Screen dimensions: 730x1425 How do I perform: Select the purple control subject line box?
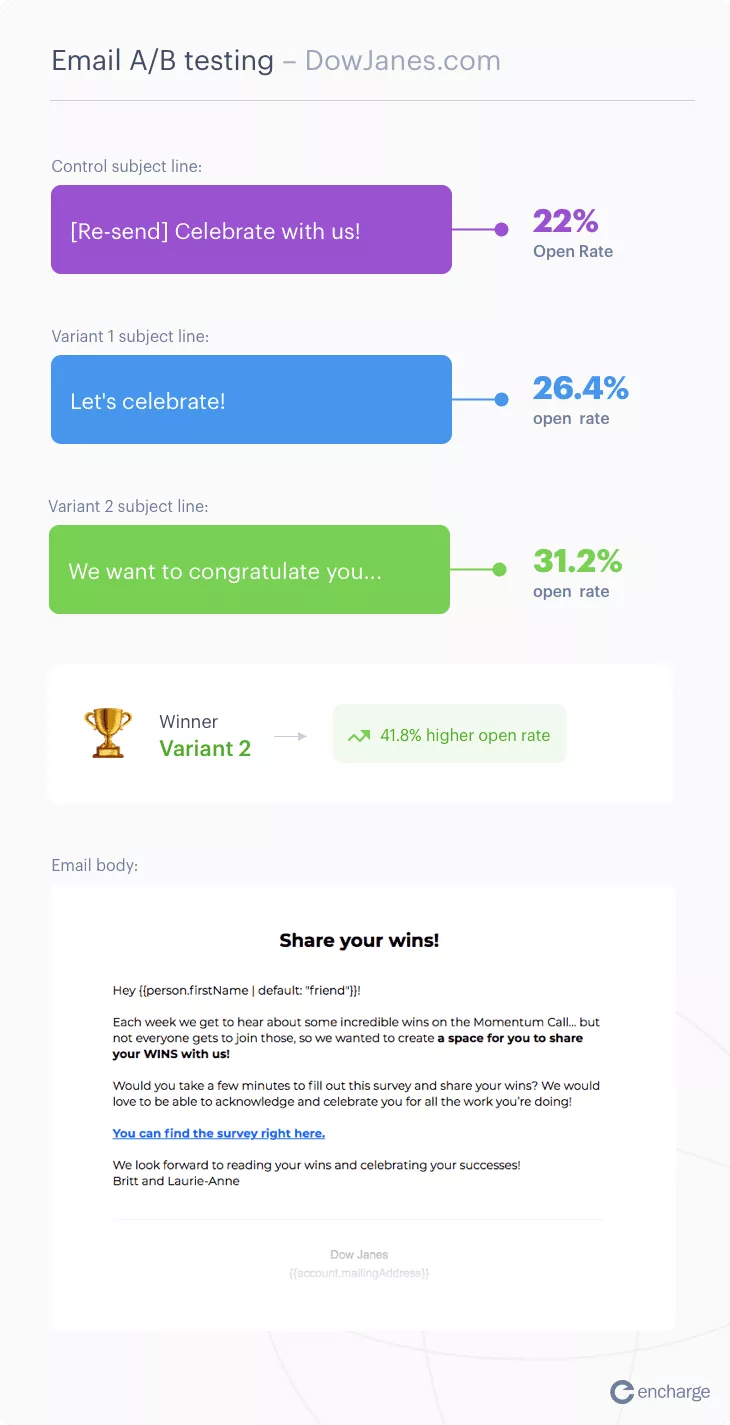tap(251, 229)
